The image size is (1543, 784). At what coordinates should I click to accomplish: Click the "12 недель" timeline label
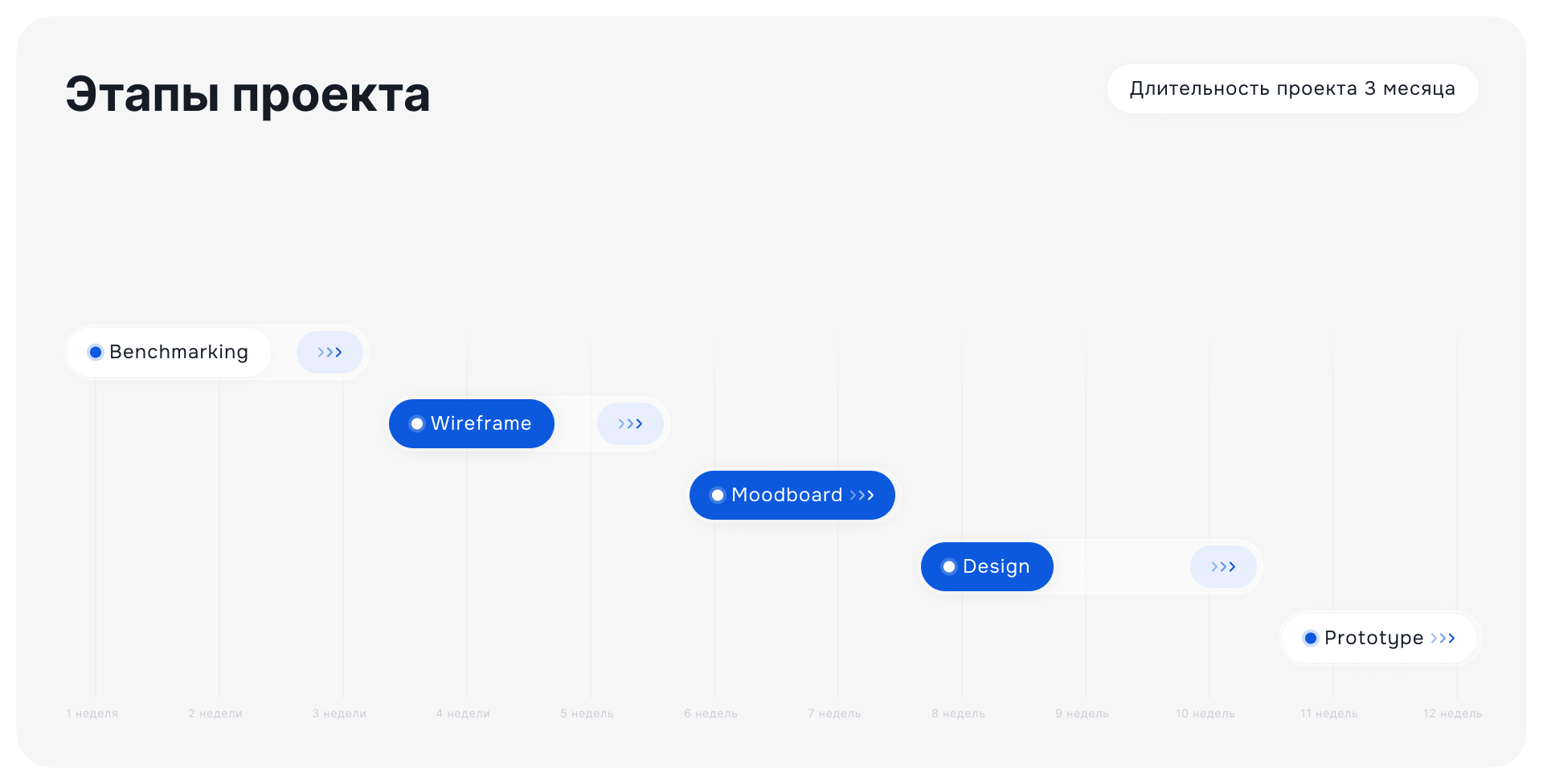click(1452, 713)
